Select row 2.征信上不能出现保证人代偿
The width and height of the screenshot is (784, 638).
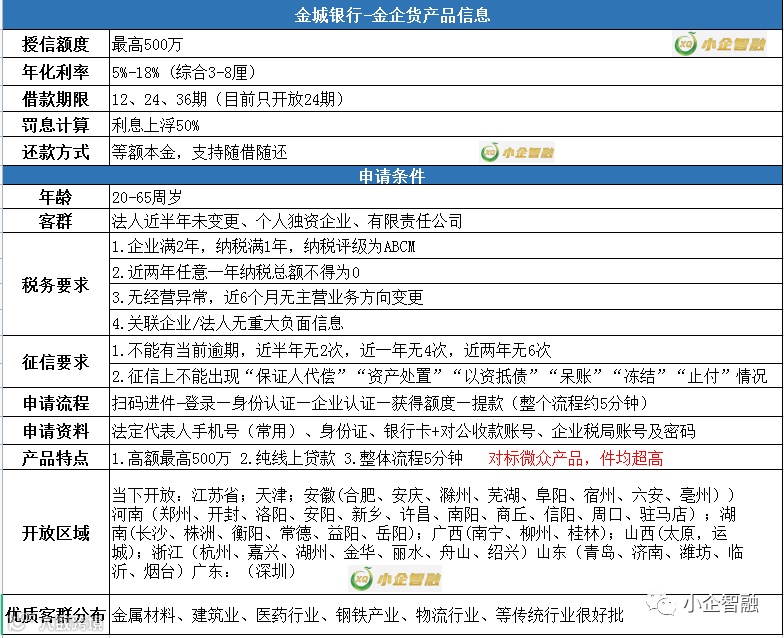446,376
